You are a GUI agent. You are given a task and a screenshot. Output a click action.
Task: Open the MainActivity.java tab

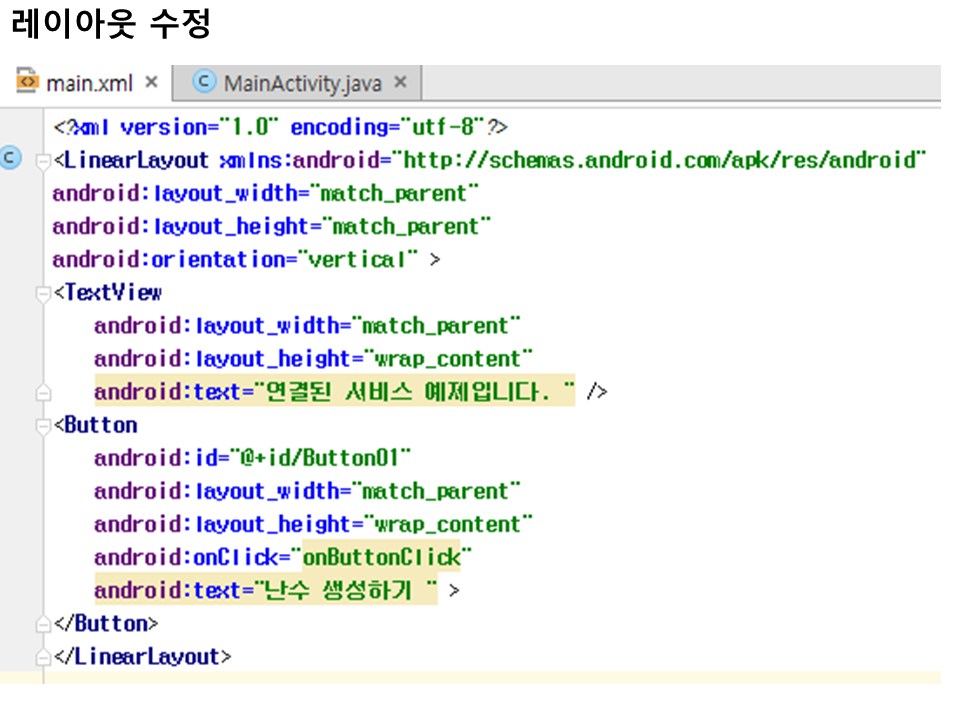click(x=302, y=83)
